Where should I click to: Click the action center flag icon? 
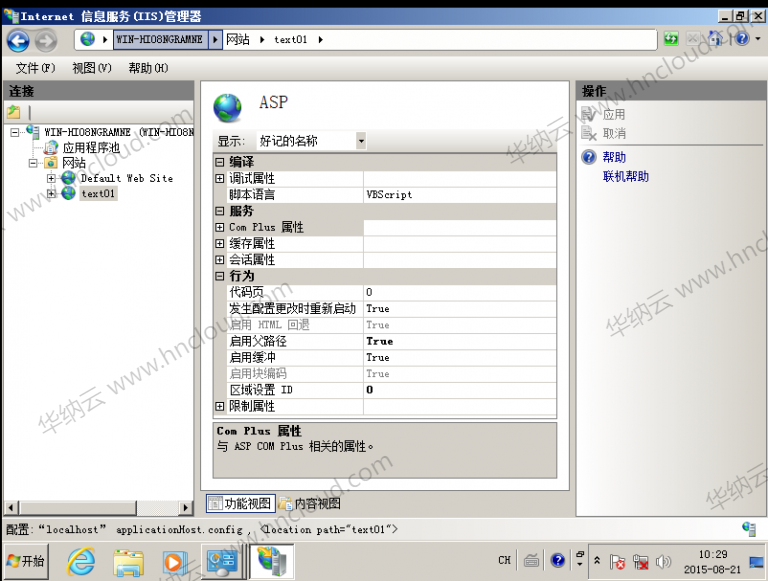[617, 562]
